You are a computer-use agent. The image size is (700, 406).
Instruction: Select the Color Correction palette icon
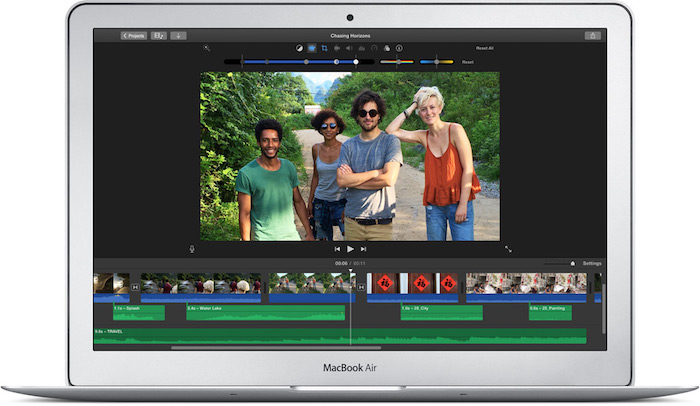[x=312, y=48]
